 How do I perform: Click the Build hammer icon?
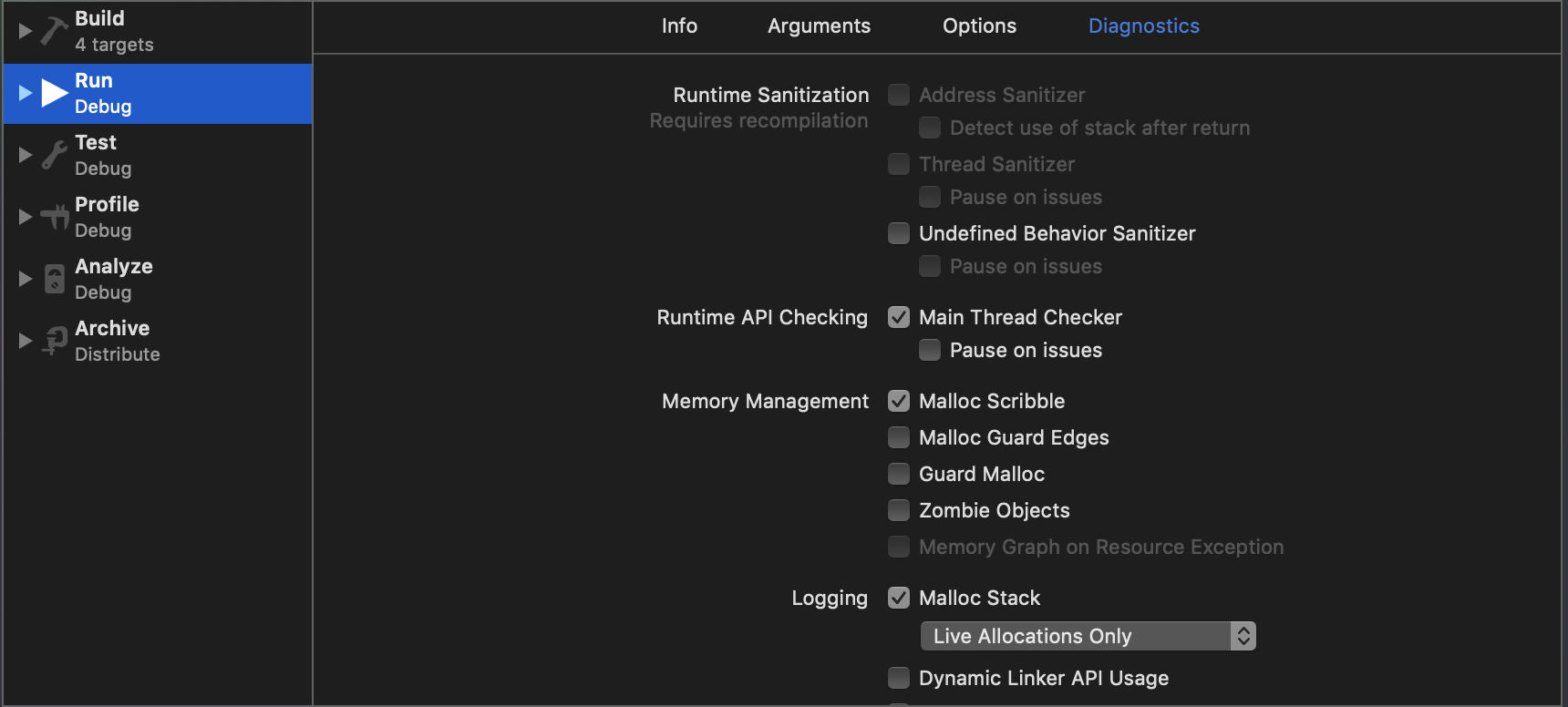(x=55, y=31)
